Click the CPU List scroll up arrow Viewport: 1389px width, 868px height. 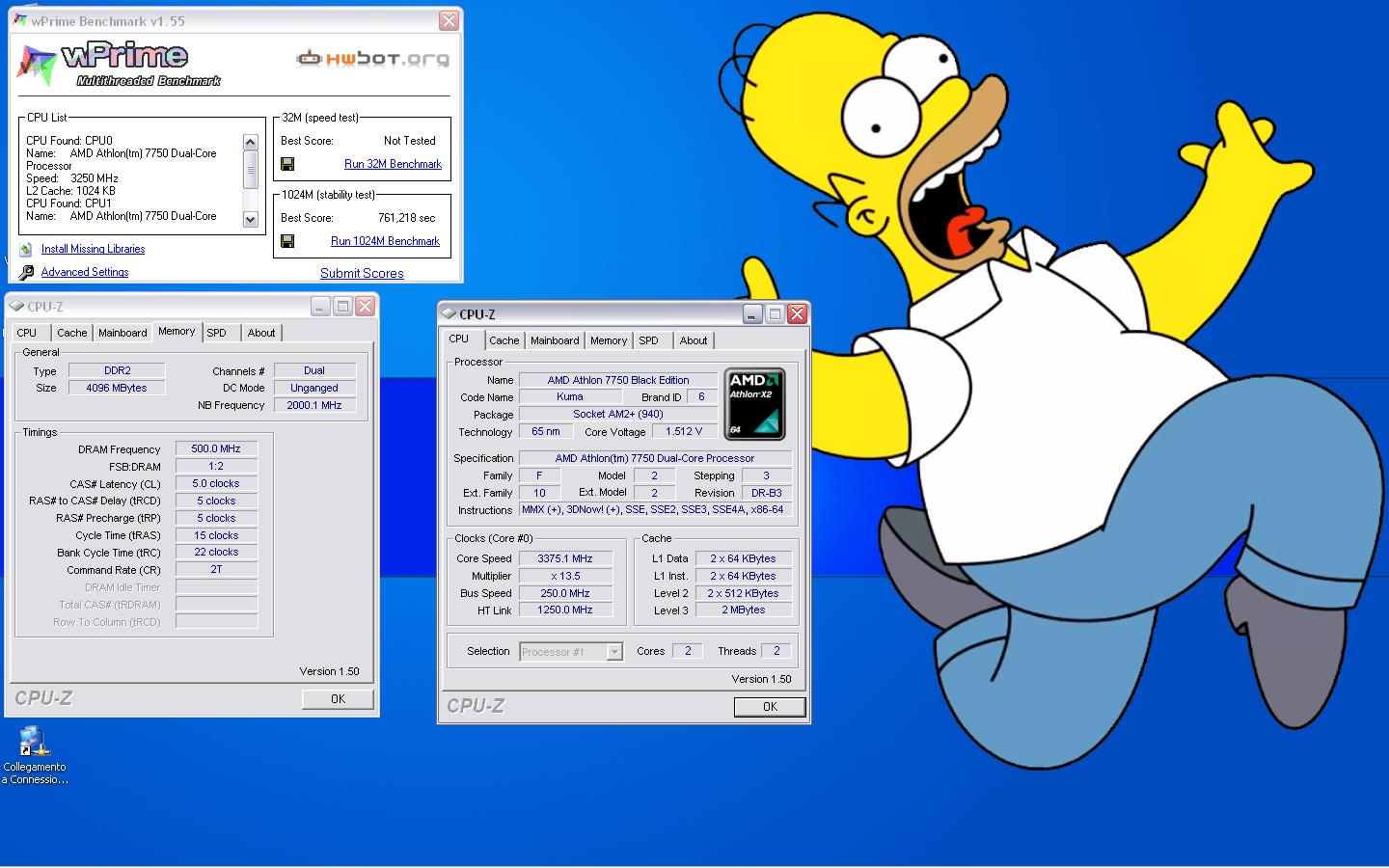(x=251, y=142)
